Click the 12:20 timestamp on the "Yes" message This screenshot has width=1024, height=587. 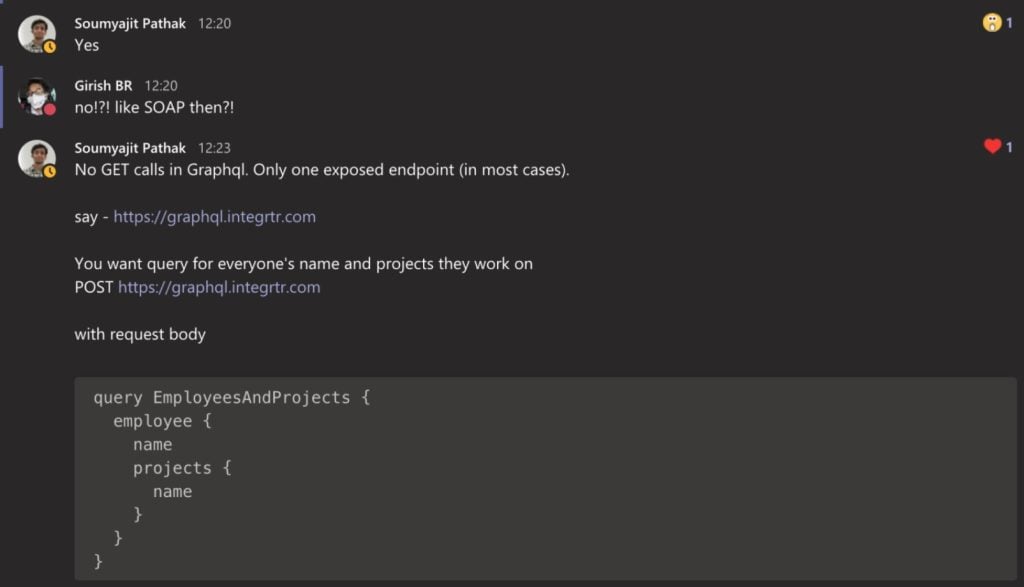coord(214,24)
